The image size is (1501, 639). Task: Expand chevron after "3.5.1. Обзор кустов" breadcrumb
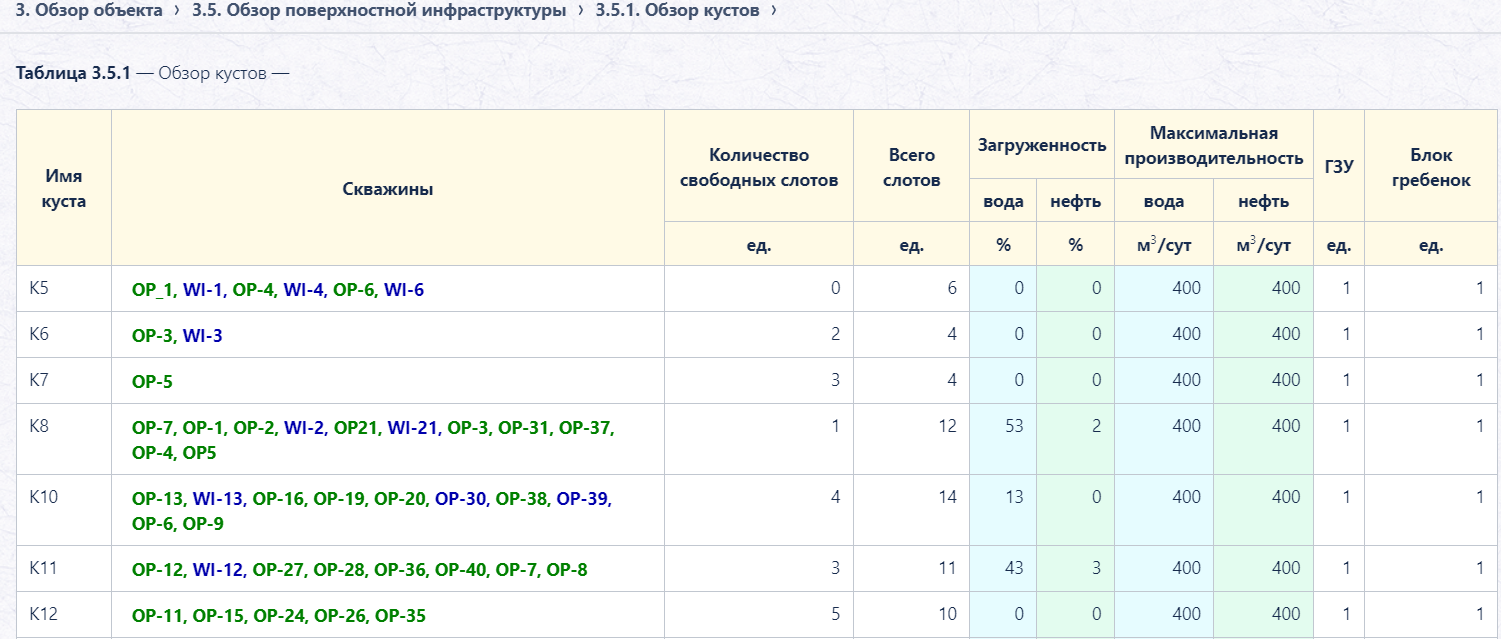pyautogui.click(x=774, y=10)
